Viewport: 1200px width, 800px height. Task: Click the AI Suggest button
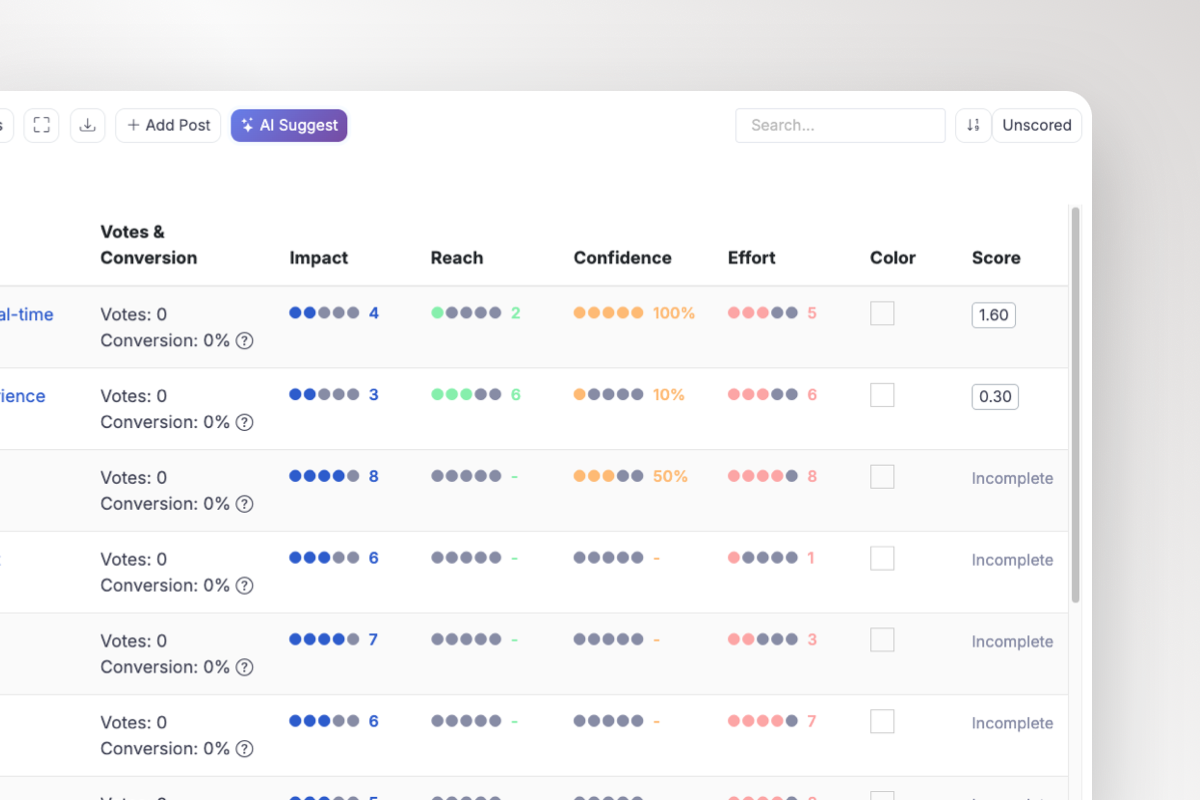pyautogui.click(x=289, y=125)
